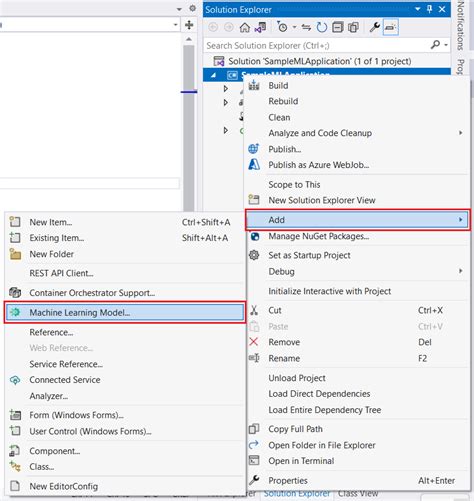Click the magnifier search icon
The image size is (474, 501).
pos(435,44)
